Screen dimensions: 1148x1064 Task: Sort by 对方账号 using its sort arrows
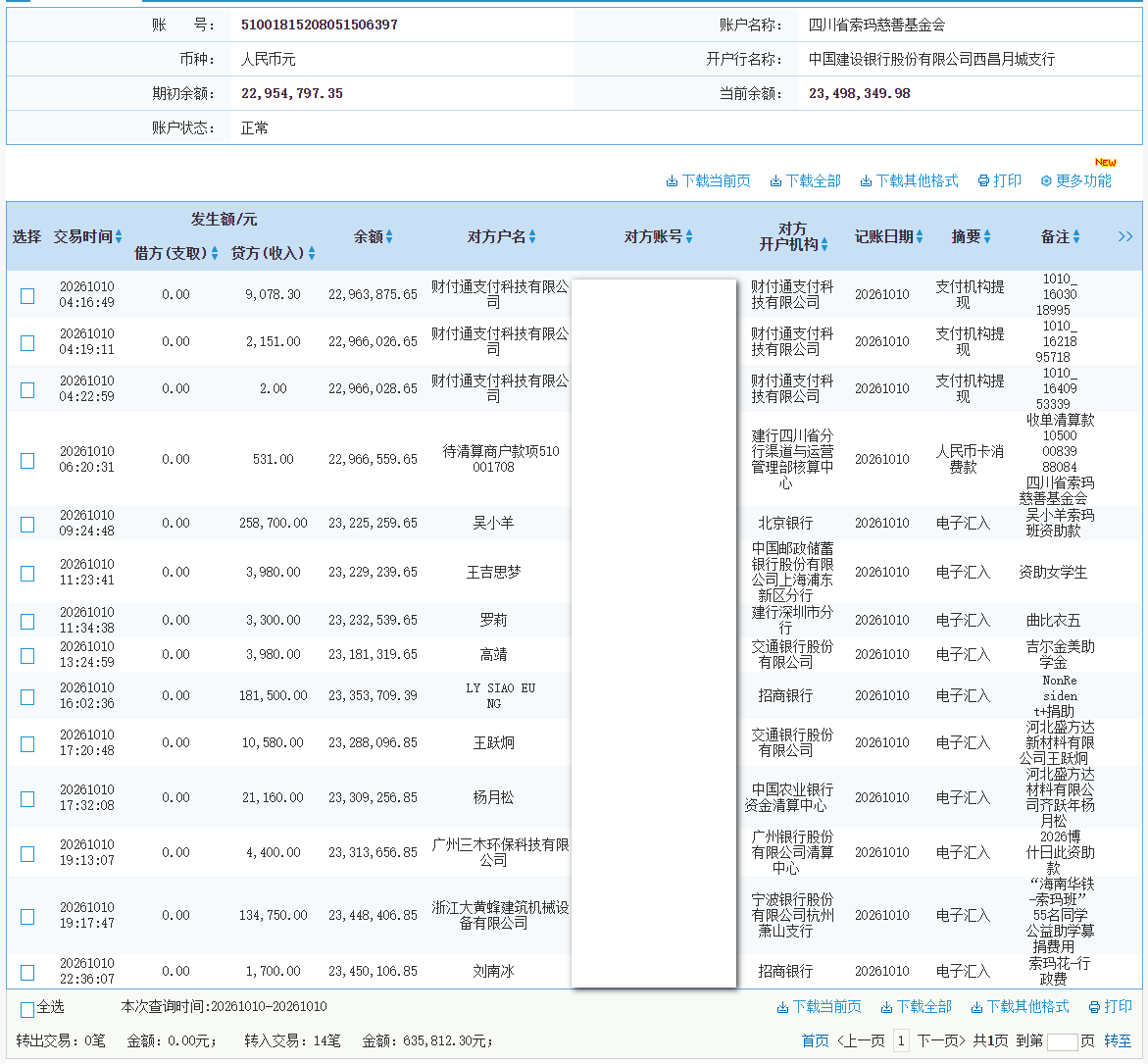pos(689,236)
